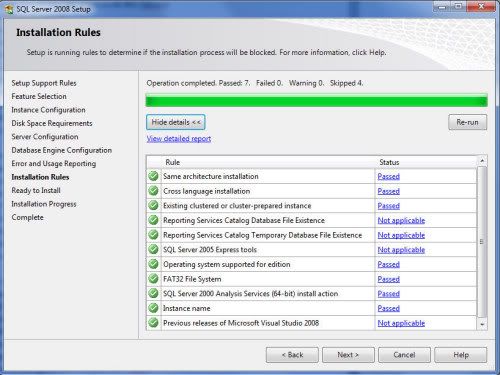Screen dimensions: 500x375
Task: Select Installation Progress step
Action: point(44,204)
